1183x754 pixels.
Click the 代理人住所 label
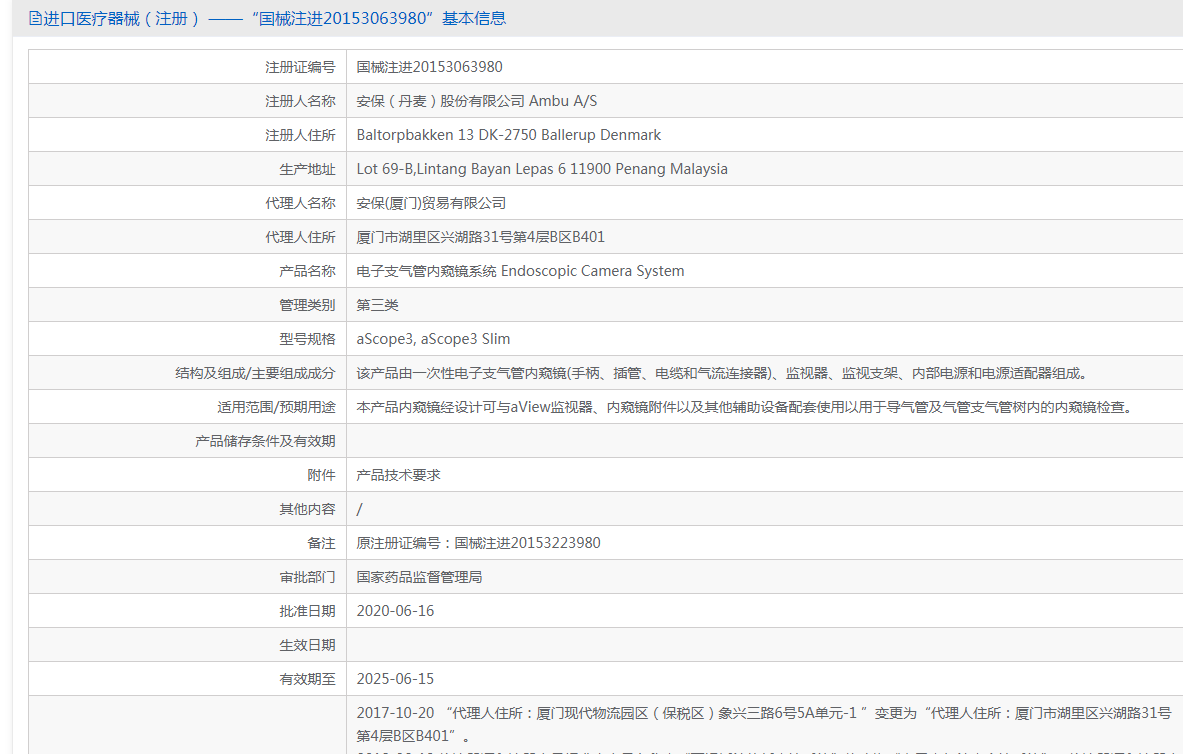300,237
